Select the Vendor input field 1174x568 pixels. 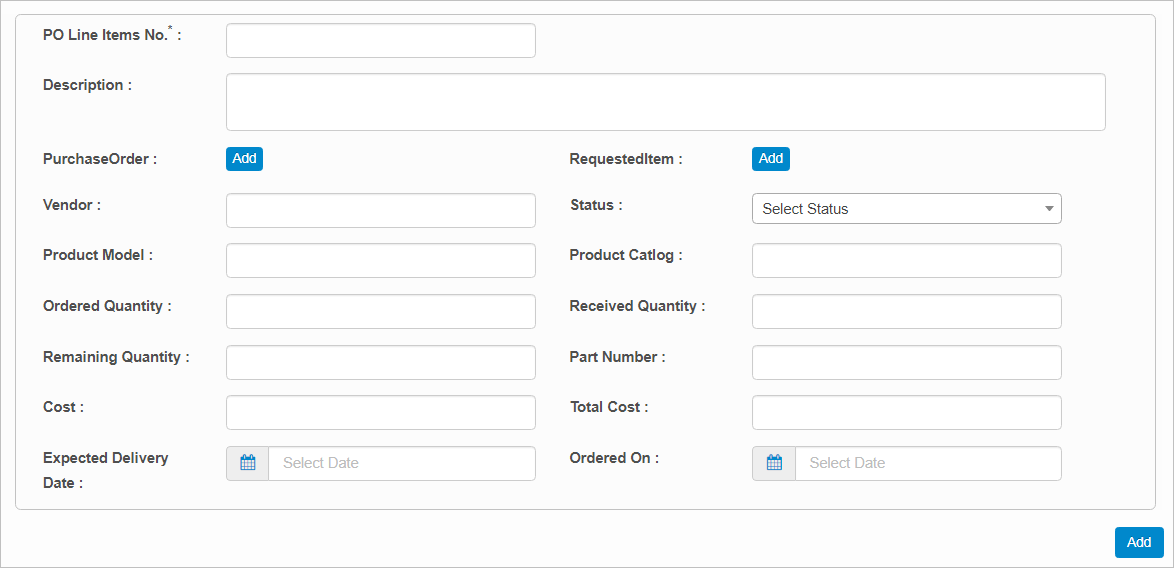tap(380, 211)
